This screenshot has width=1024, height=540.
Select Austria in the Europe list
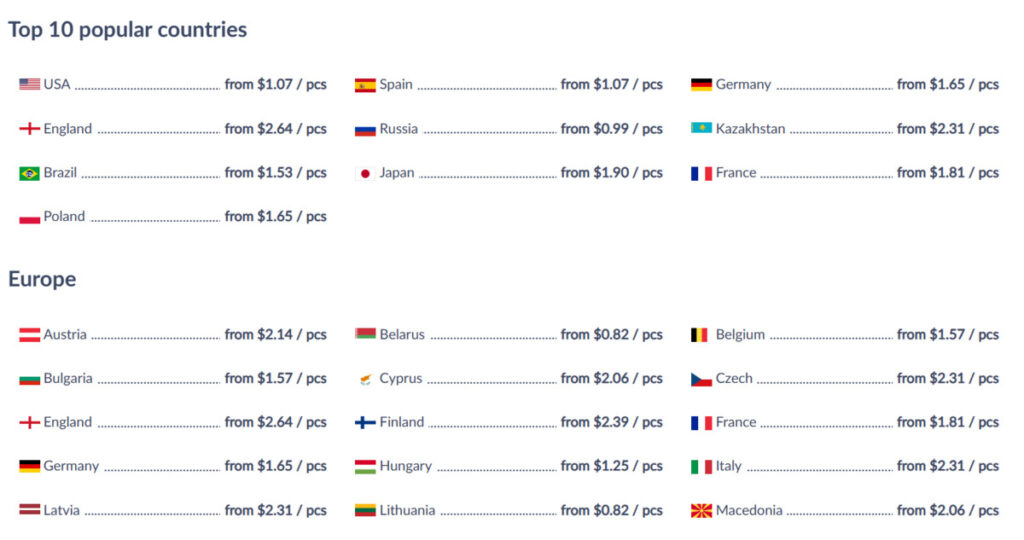click(65, 334)
